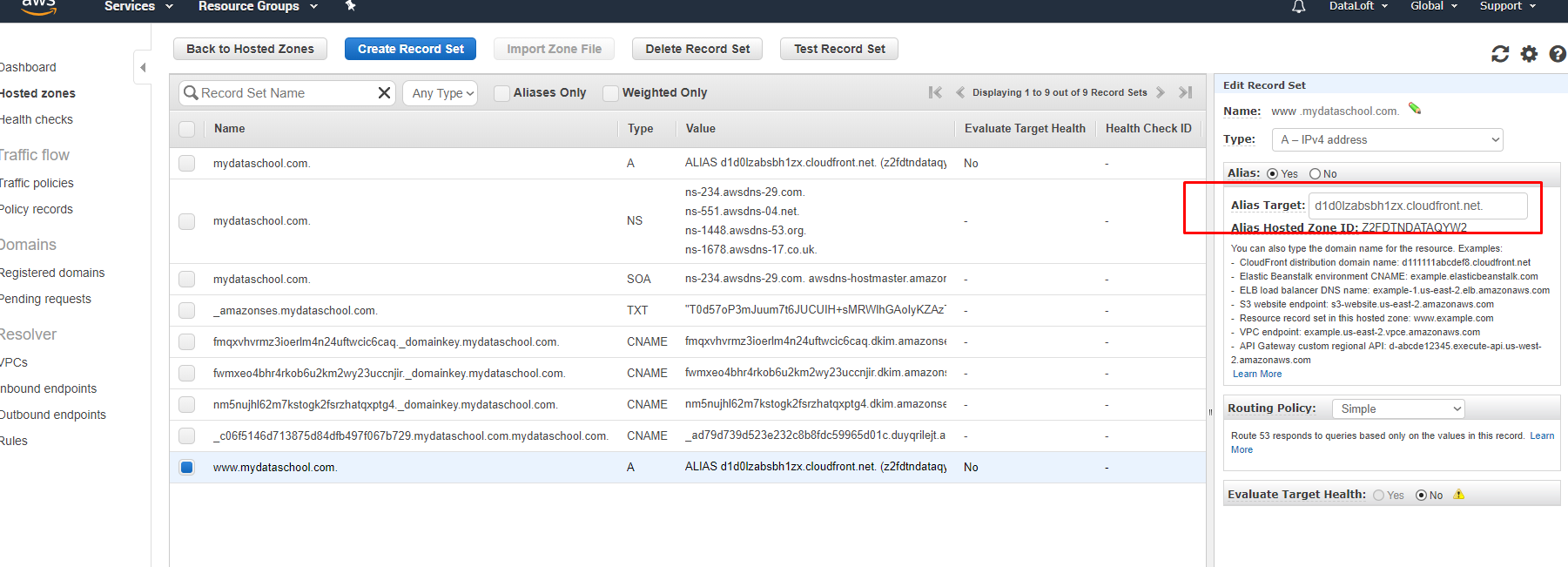Open Health checks in the sidebar
This screenshot has height=567, width=1568.
coord(37,119)
